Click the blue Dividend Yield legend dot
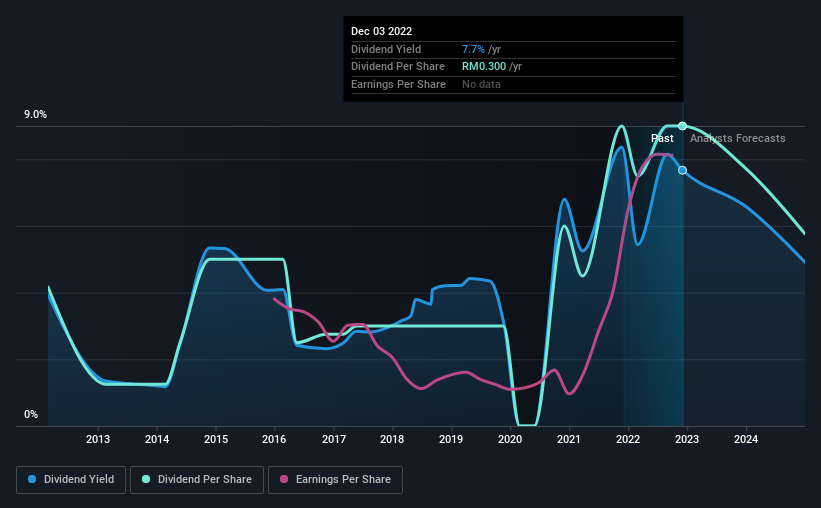 click(x=32, y=479)
